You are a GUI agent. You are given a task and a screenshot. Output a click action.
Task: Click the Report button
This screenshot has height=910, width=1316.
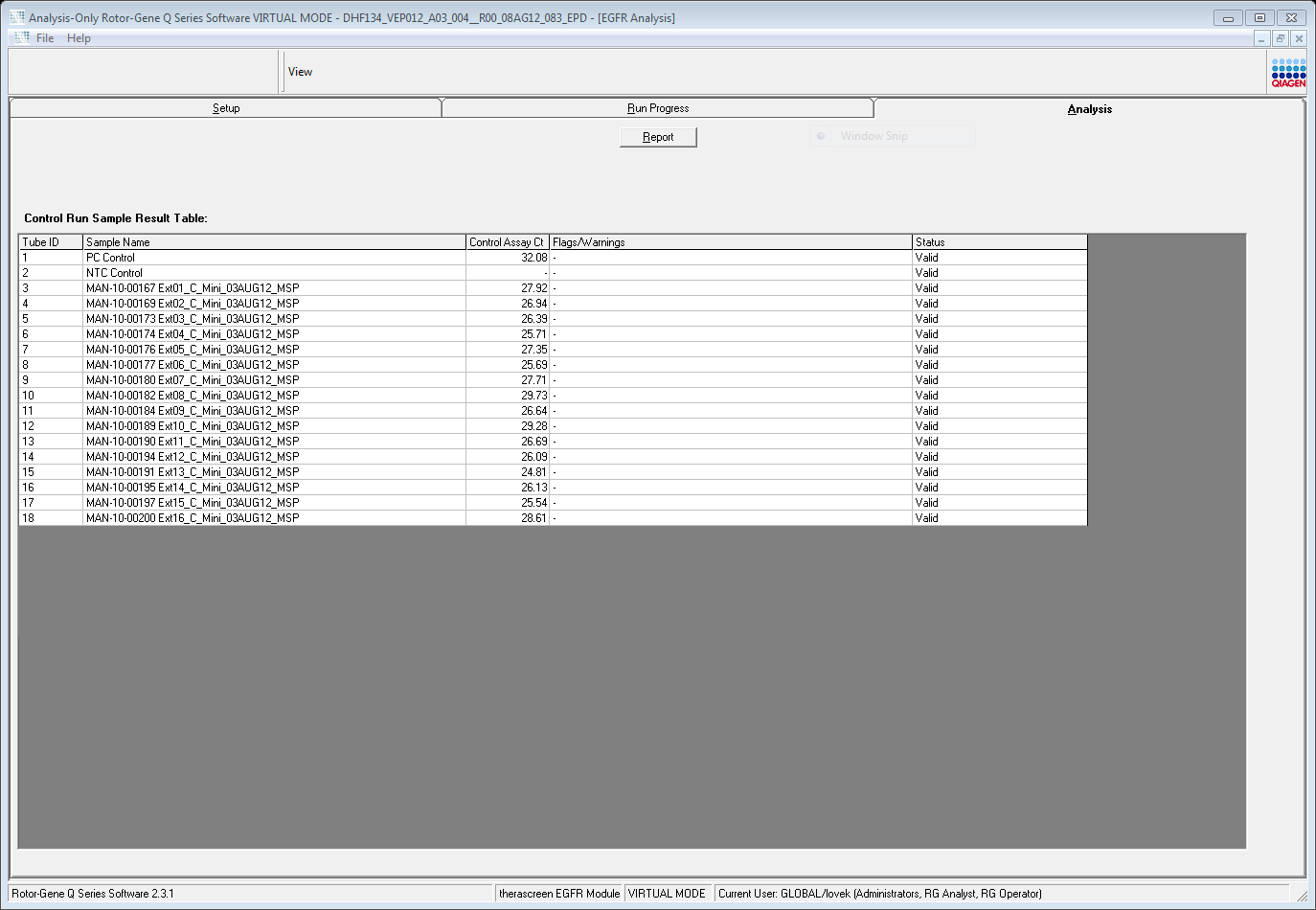pos(658,137)
